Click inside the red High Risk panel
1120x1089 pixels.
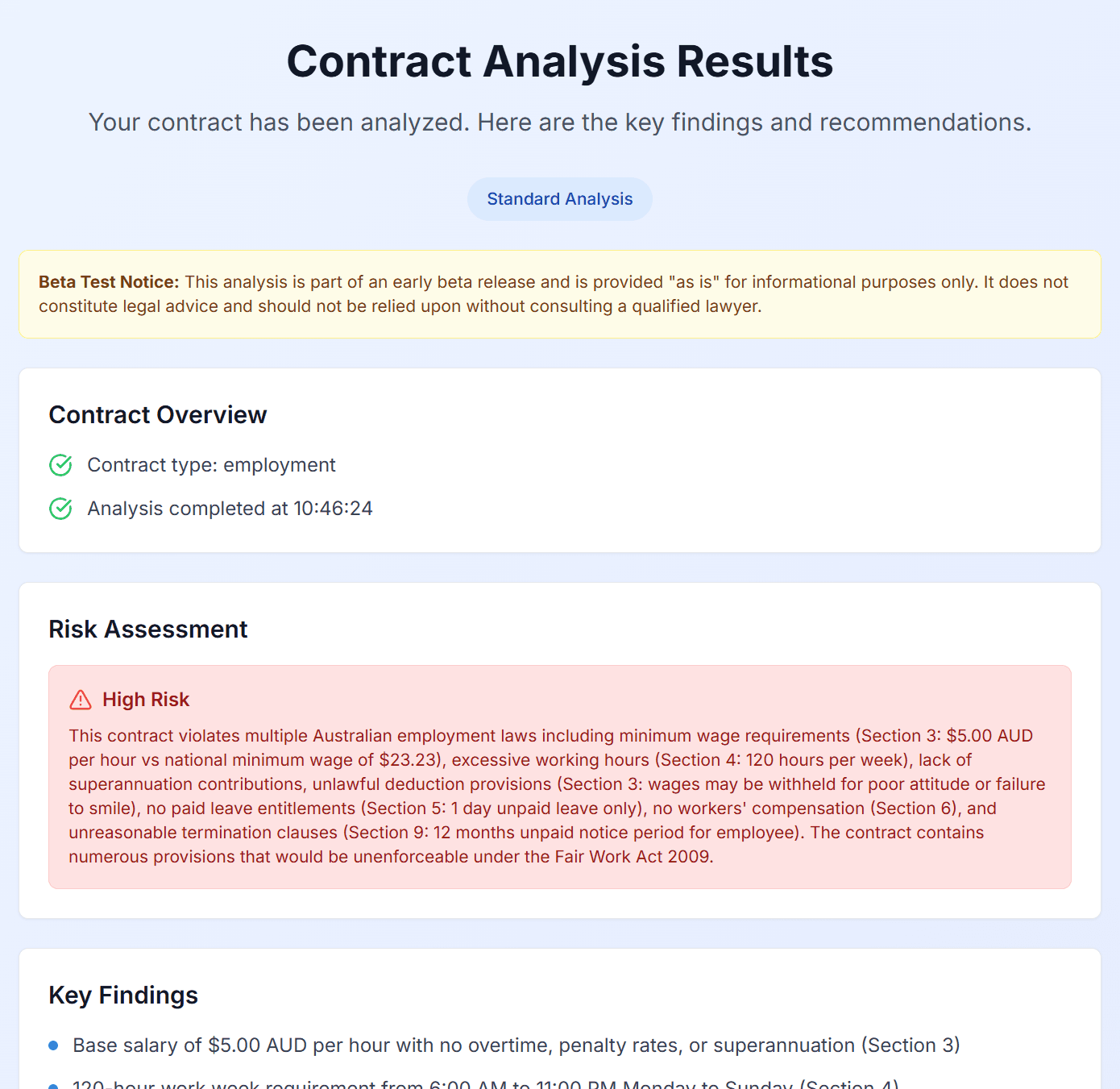[559, 775]
